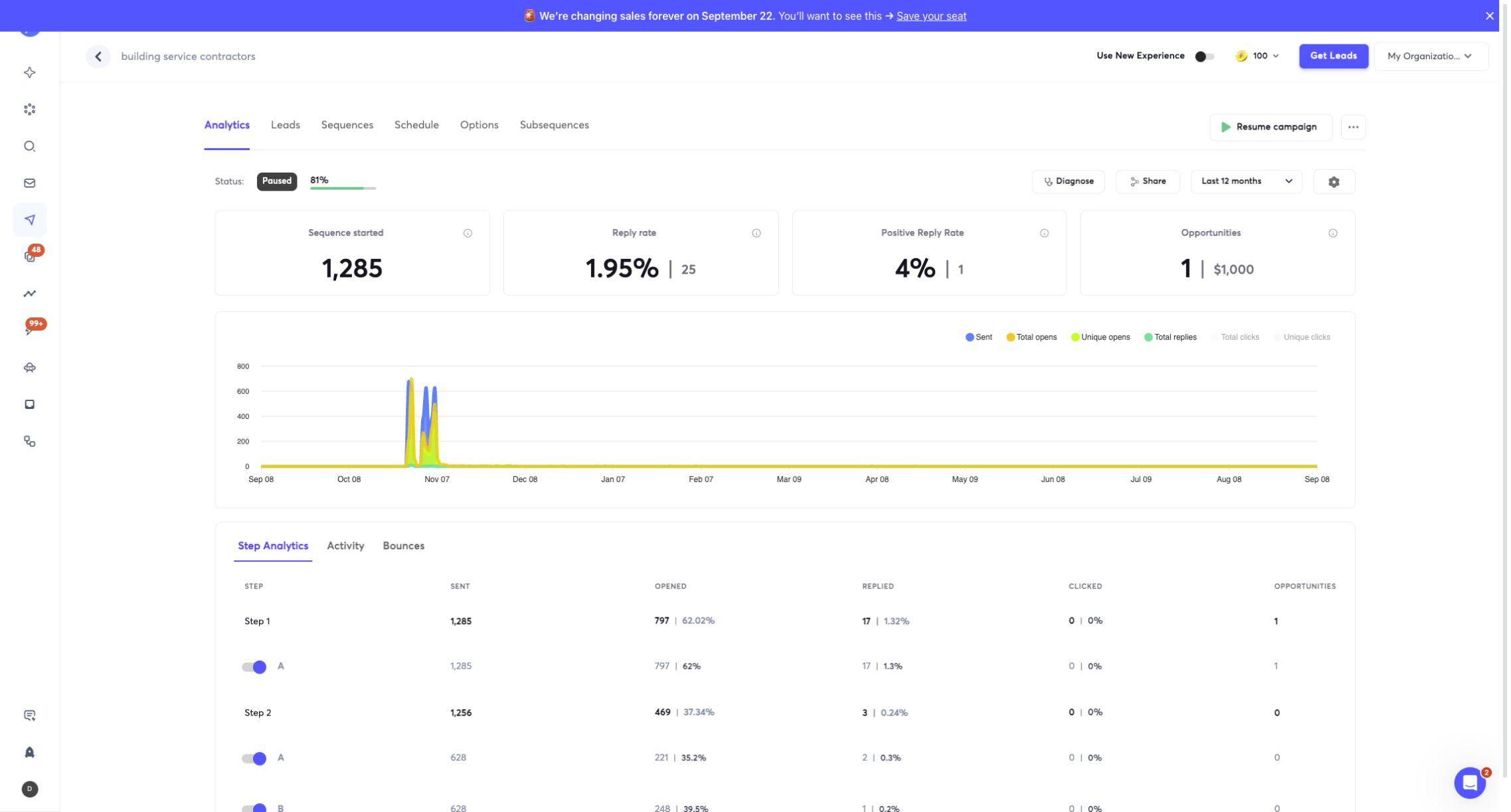Go back with the left chevron button

[x=98, y=56]
